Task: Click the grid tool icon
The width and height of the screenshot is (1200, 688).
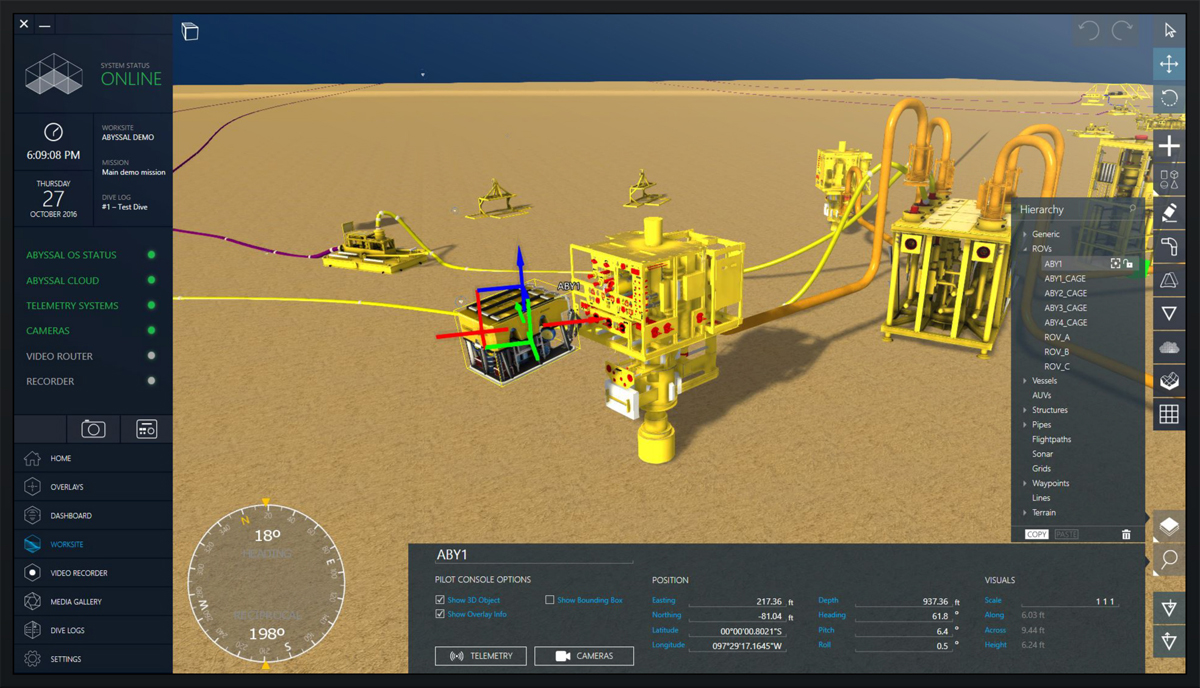Action: pos(1169,413)
